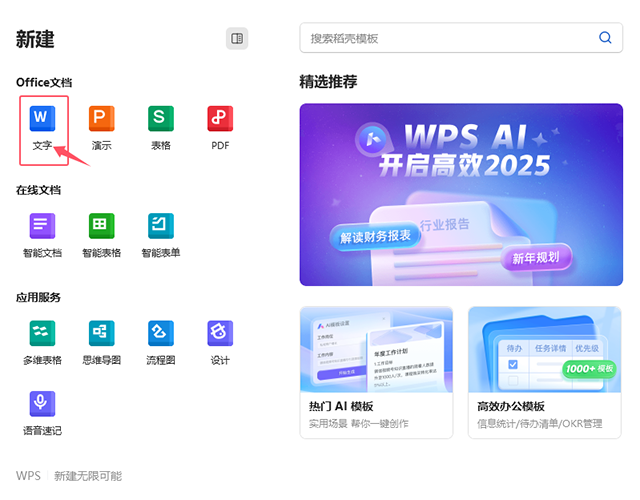
Task: Click the WPS 新建无限可能 footer text
Action: pos(69,476)
